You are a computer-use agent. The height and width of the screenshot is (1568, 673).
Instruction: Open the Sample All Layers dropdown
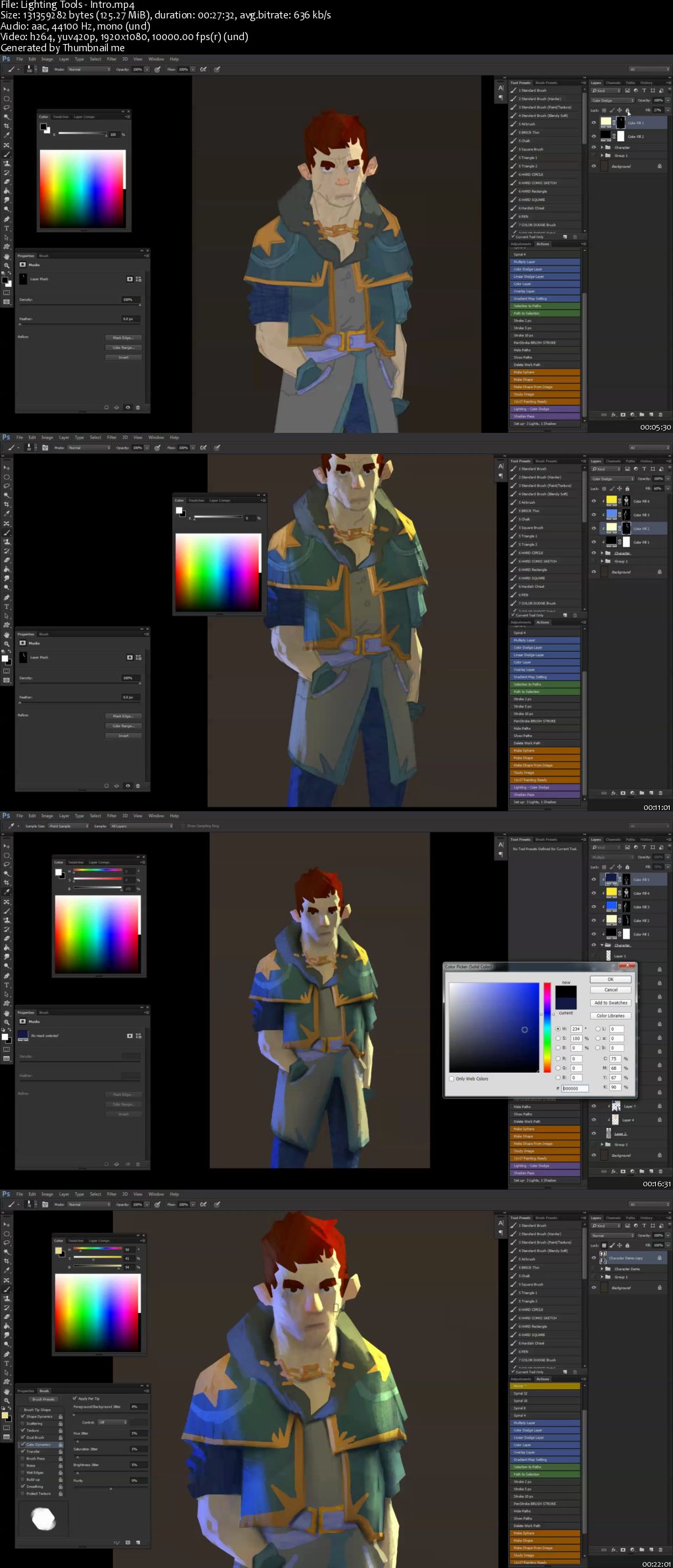pos(142,826)
